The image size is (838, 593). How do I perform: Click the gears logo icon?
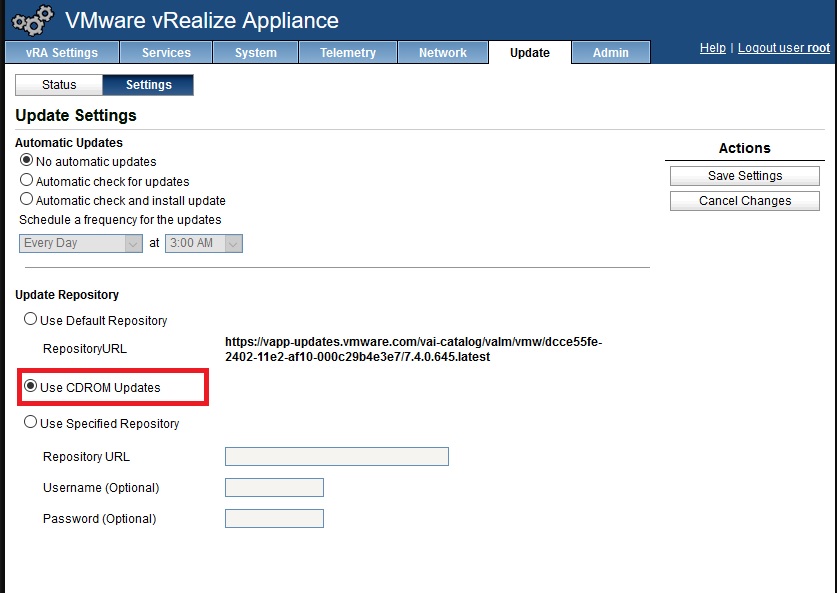coord(33,20)
